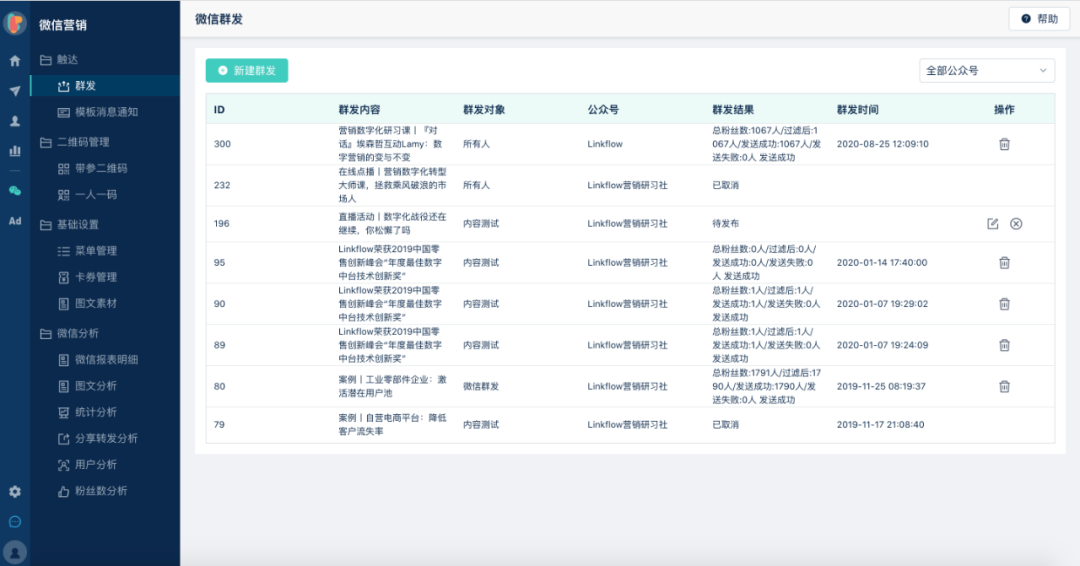Viewport: 1080px width, 566px height.
Task: Delete broadcast row with ID 89
Action: [1004, 345]
